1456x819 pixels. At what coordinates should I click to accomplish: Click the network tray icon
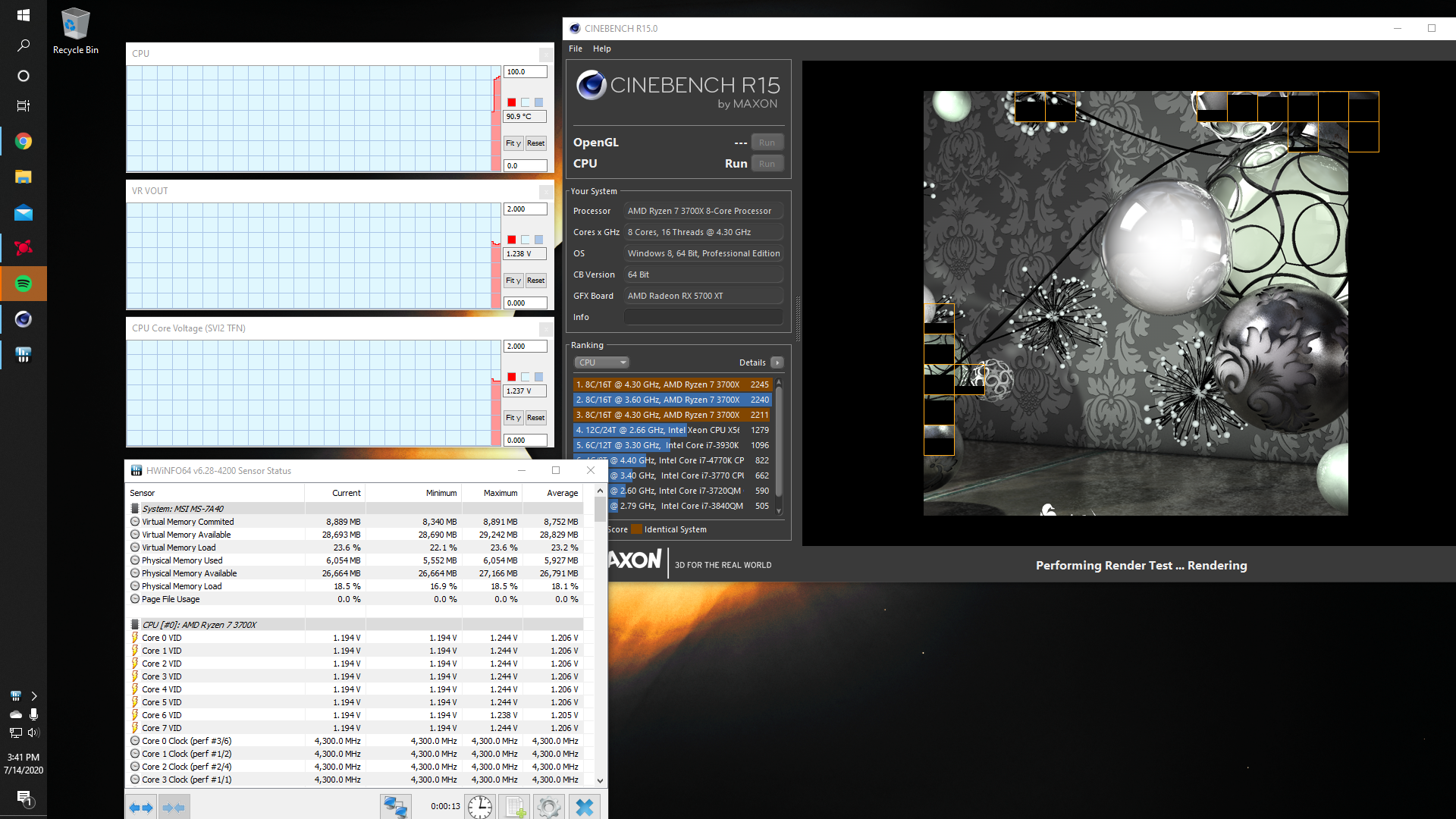click(15, 733)
